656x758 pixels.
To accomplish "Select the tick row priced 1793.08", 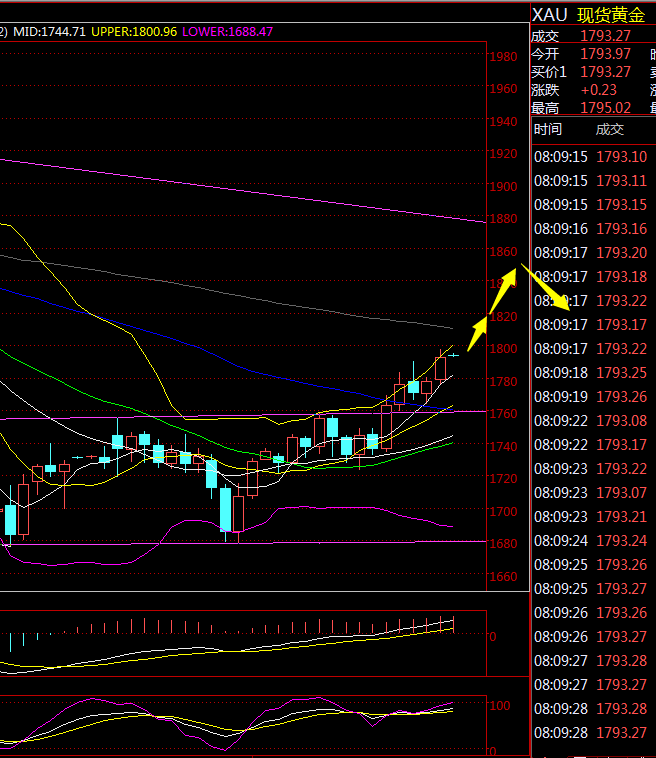I will click(x=590, y=421).
